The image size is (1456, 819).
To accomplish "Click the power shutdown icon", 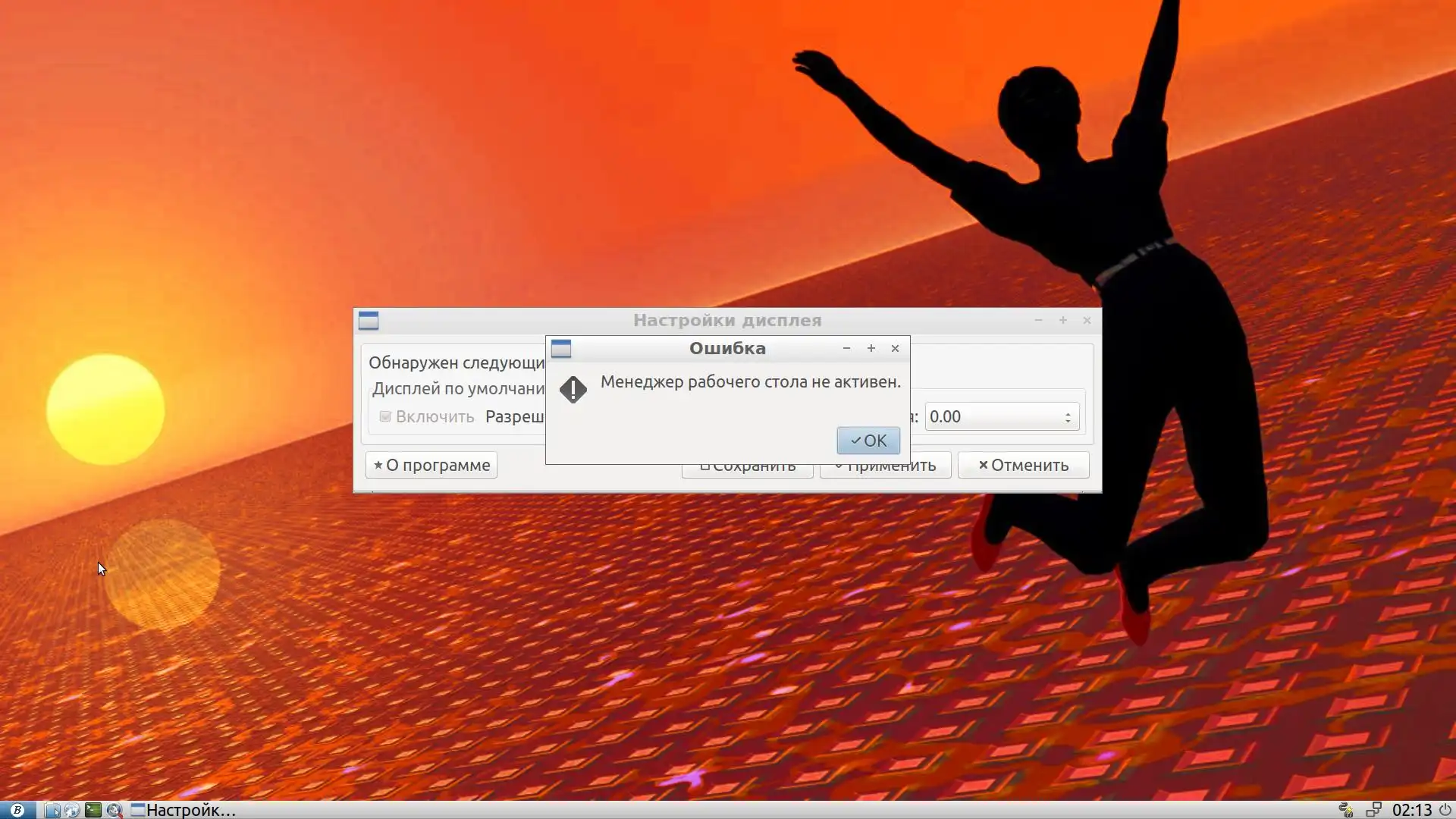I will (1445, 810).
